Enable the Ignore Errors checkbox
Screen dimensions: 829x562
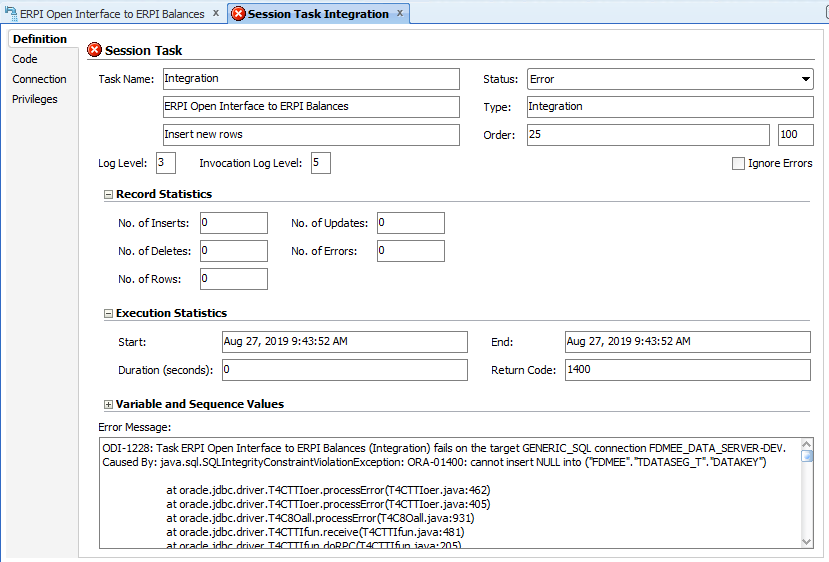coord(738,163)
